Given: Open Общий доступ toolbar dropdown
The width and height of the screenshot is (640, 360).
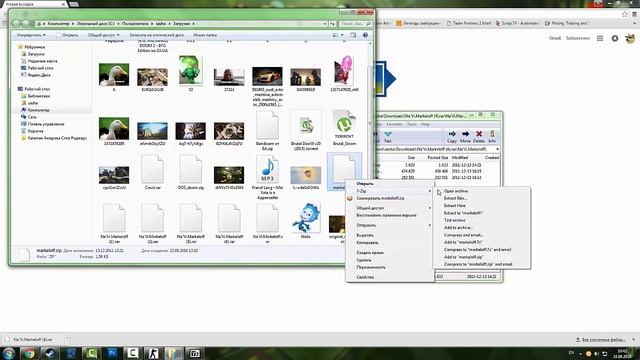Looking at the screenshot, I should point(104,35).
